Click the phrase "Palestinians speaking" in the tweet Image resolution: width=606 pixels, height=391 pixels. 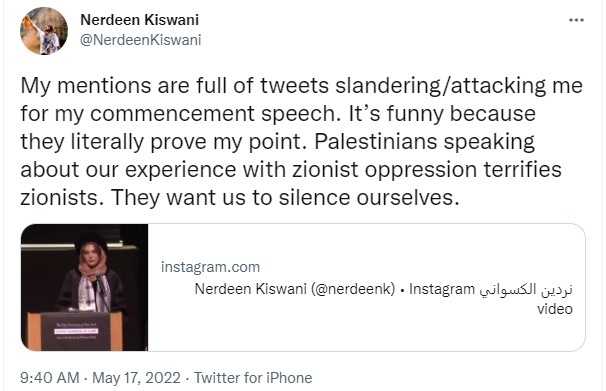(424, 142)
